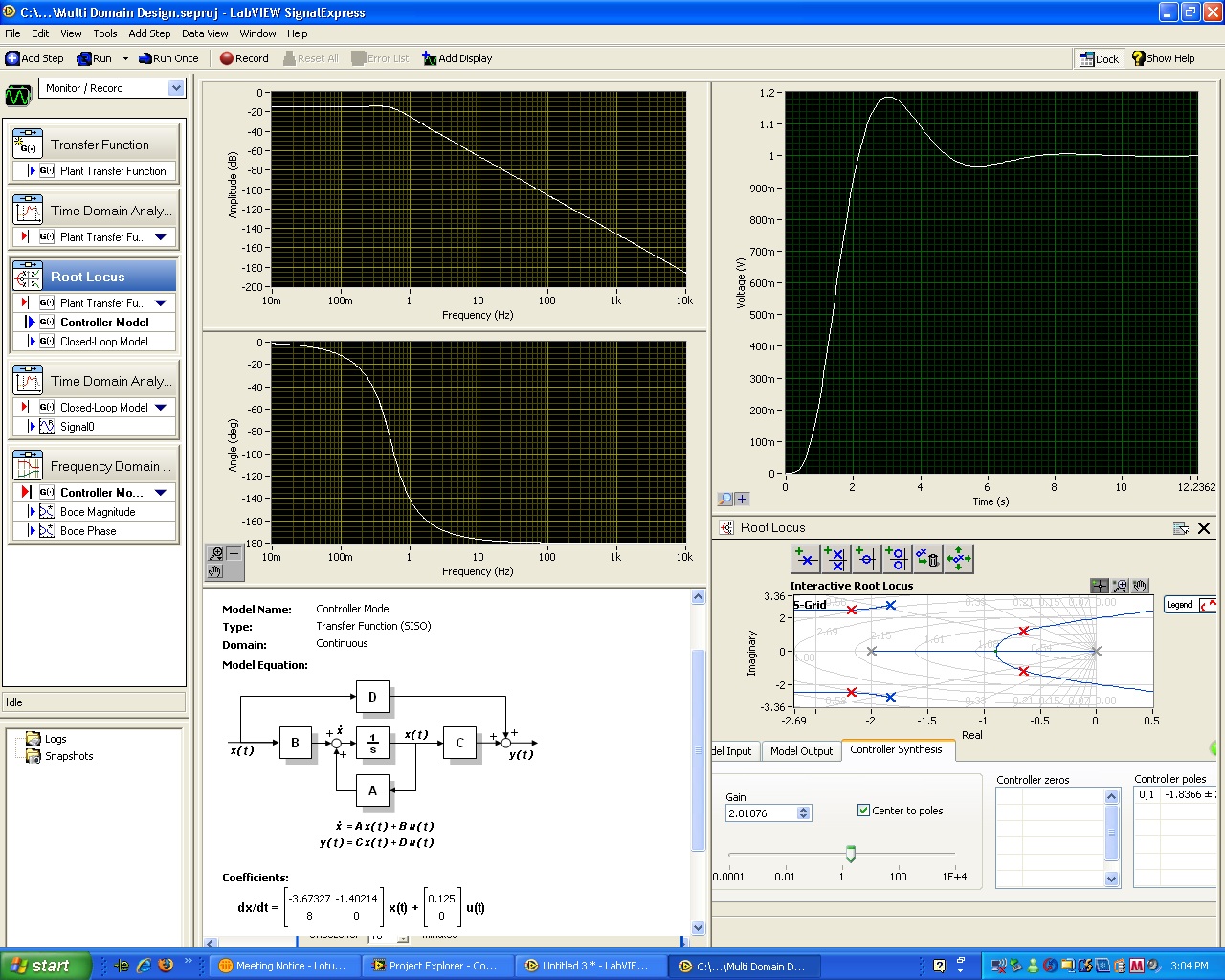This screenshot has height=980, width=1225.
Task: Pick the add complex zero pair tool
Action: [x=897, y=559]
